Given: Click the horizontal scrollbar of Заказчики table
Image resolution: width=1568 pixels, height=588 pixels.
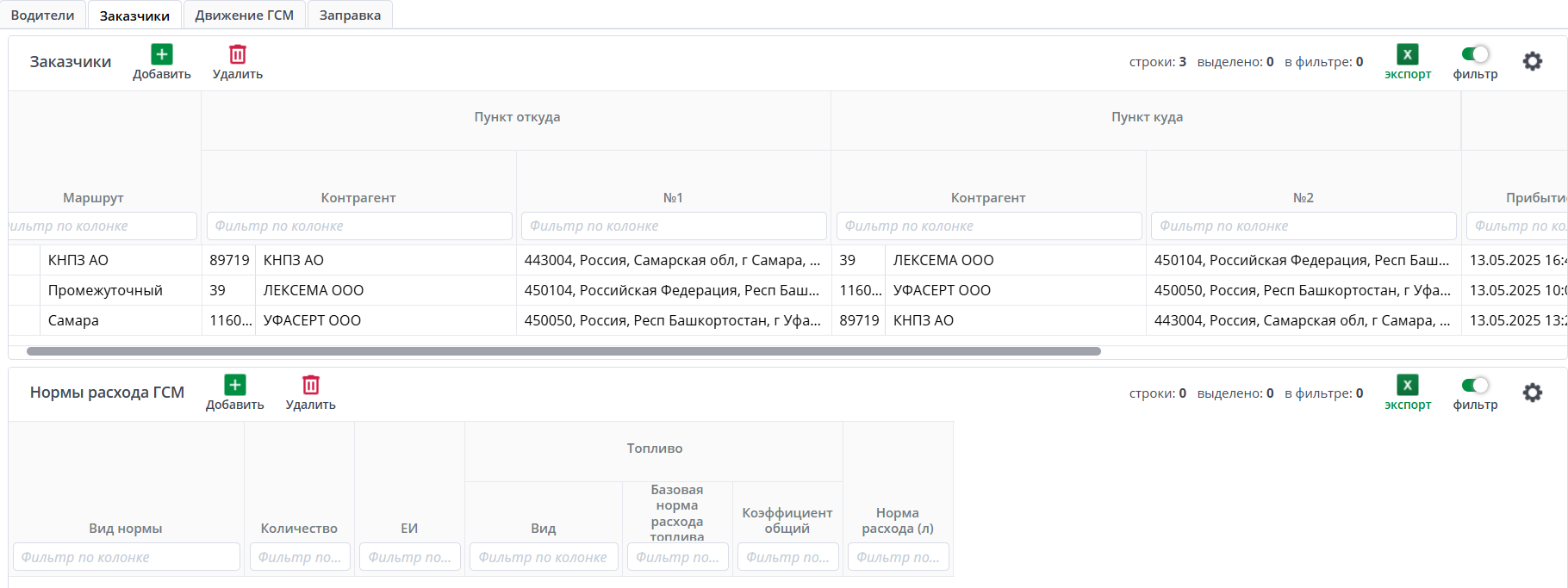Looking at the screenshot, I should [563, 351].
